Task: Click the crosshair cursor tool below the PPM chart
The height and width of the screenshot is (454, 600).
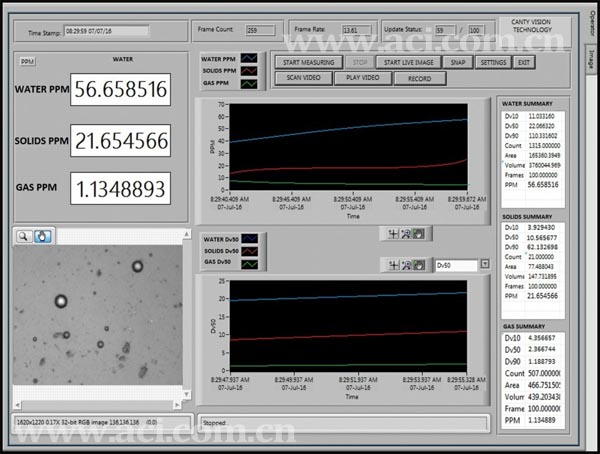Action: point(394,233)
